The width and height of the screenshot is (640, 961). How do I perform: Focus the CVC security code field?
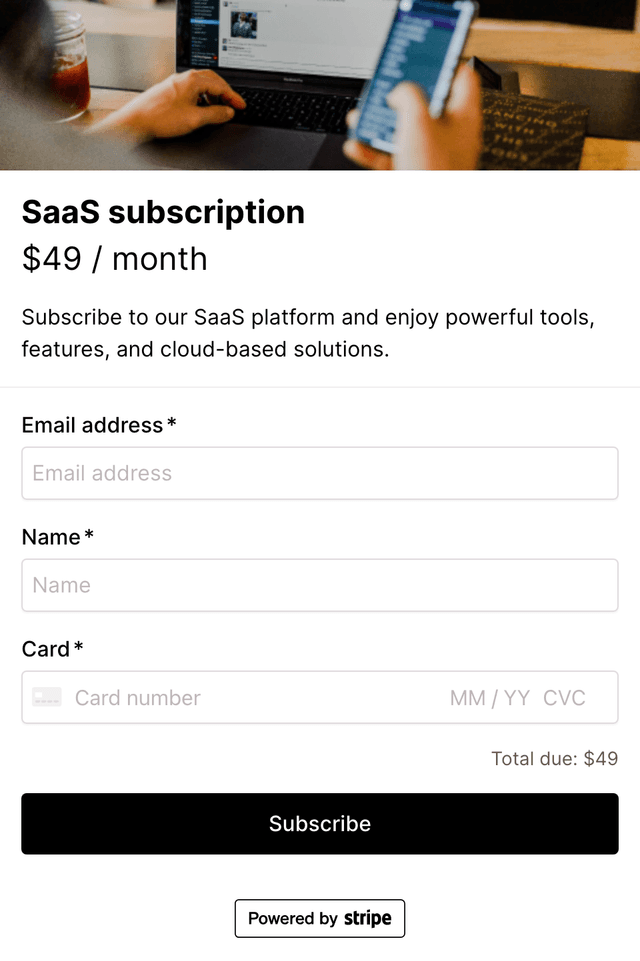pos(564,698)
